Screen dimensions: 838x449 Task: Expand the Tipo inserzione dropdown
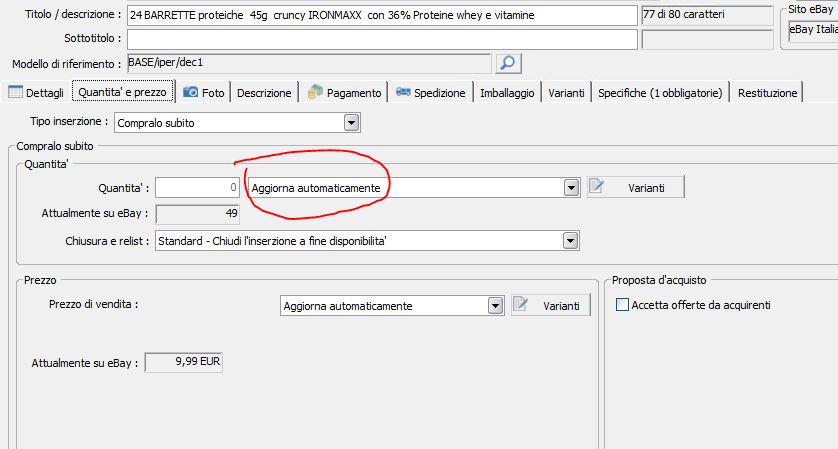click(351, 123)
